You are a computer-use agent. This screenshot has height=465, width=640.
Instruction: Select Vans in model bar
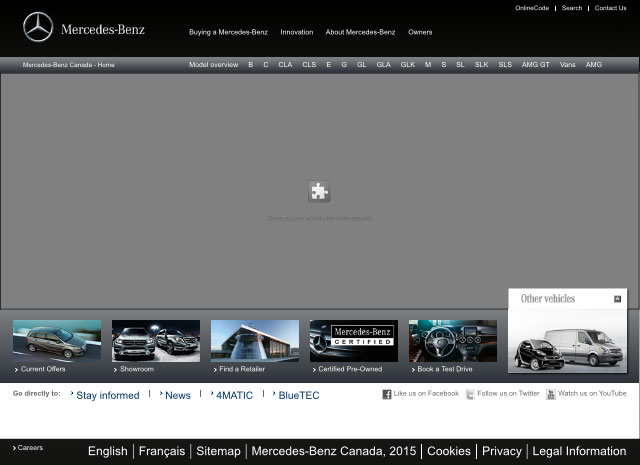567,65
